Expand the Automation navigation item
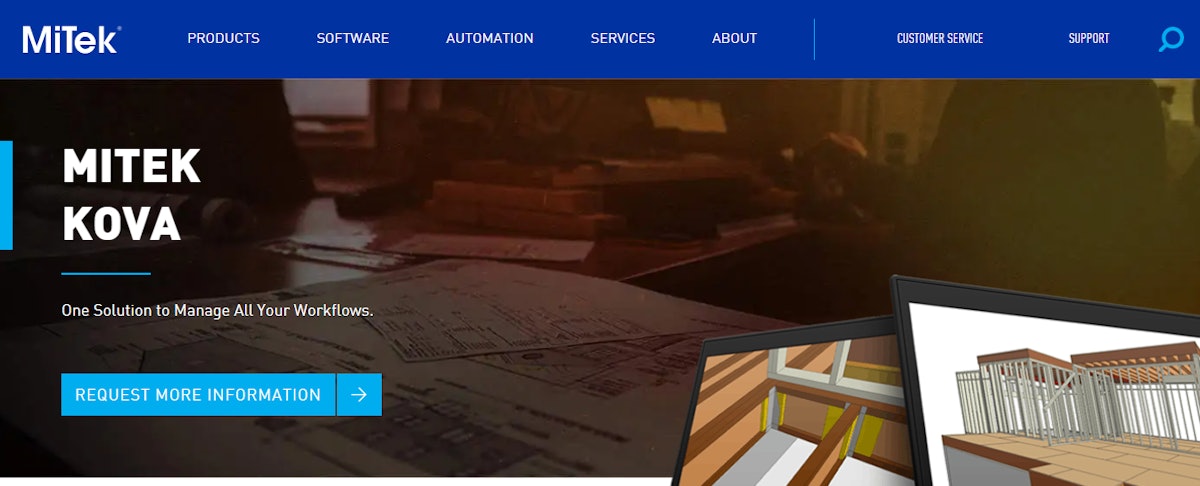 [489, 39]
